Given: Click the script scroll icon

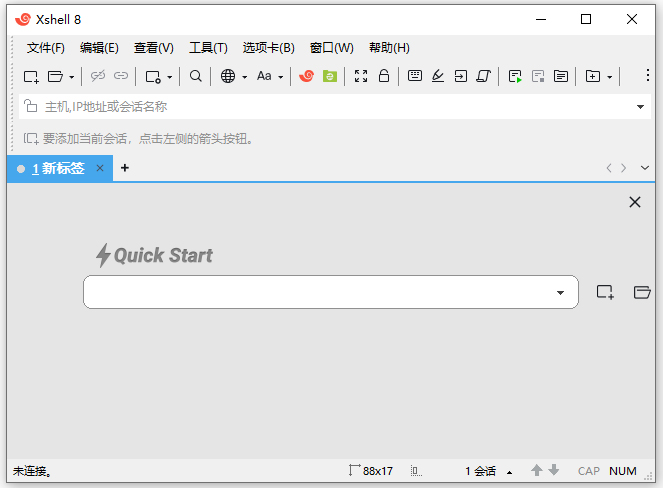Looking at the screenshot, I should coord(483,76).
